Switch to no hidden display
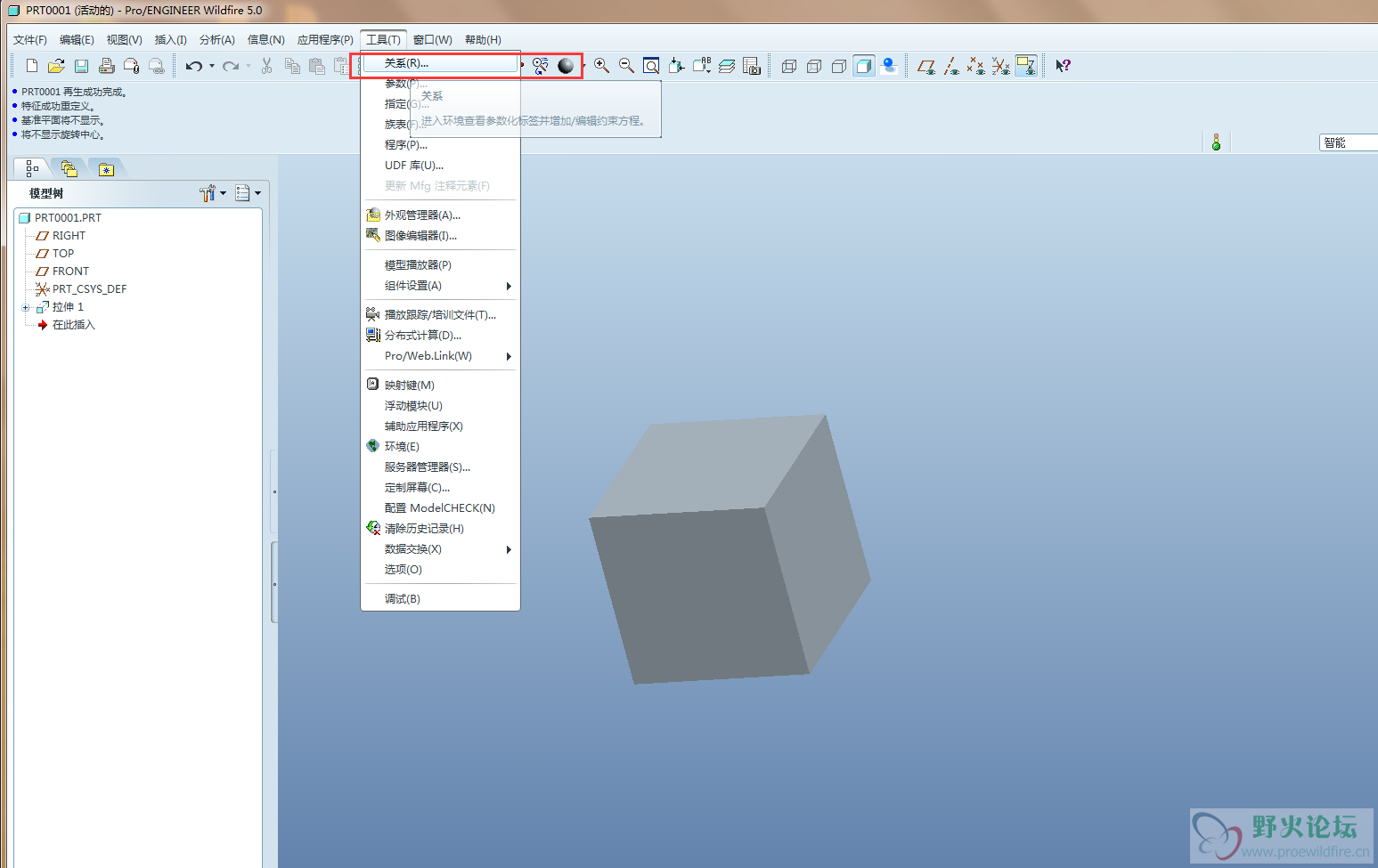This screenshot has width=1378, height=868. point(839,66)
